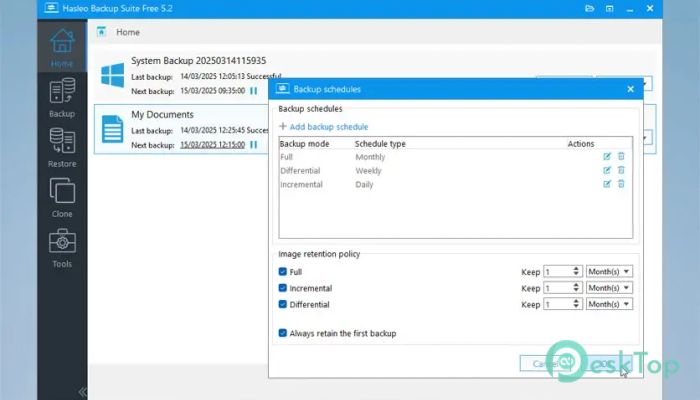Screen dimensions: 700x400
Task: Open the Clone section in sidebar
Action: tap(62, 198)
